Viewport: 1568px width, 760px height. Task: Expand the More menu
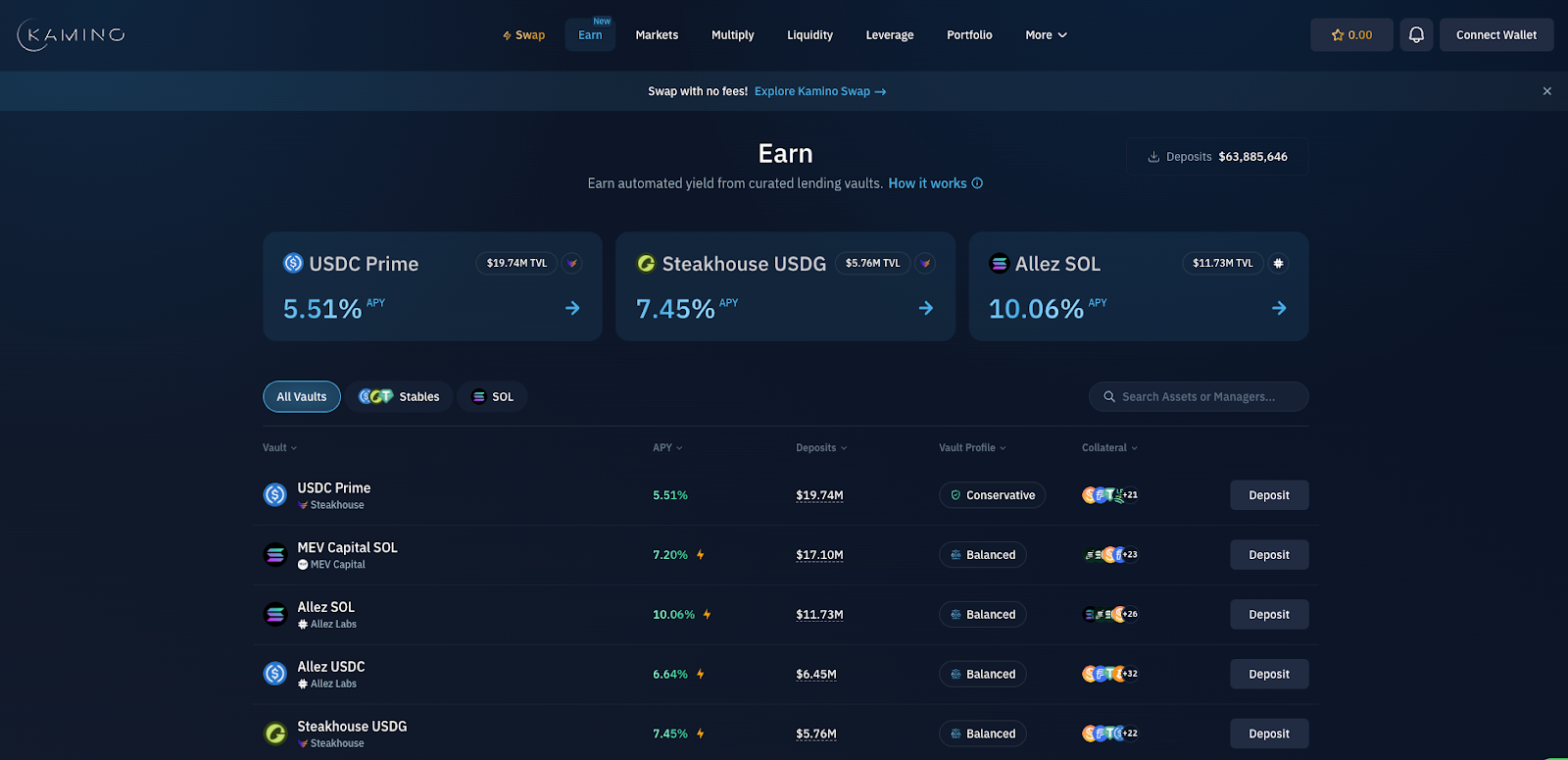coord(1046,35)
